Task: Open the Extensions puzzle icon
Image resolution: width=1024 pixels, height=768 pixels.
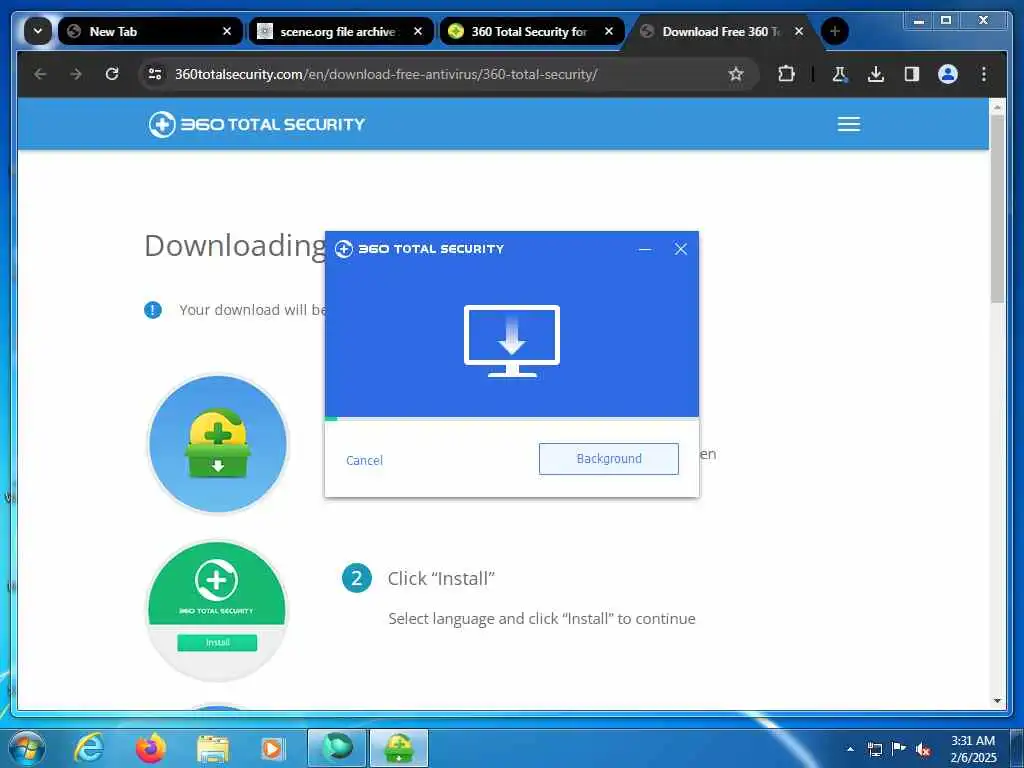Action: click(786, 74)
